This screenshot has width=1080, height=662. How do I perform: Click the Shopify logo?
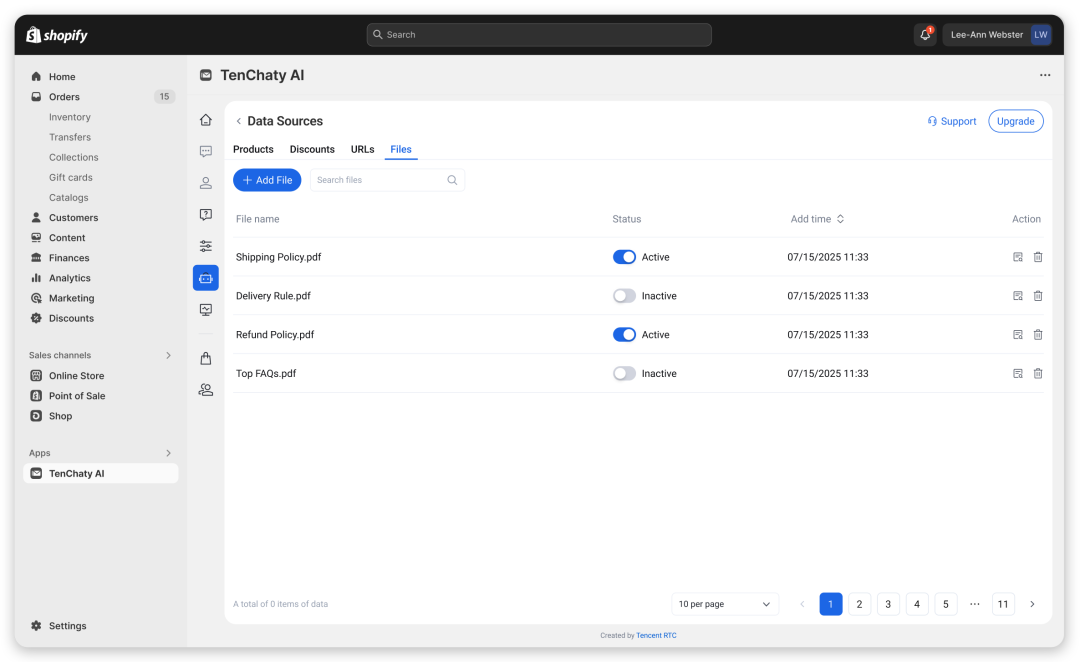click(56, 35)
